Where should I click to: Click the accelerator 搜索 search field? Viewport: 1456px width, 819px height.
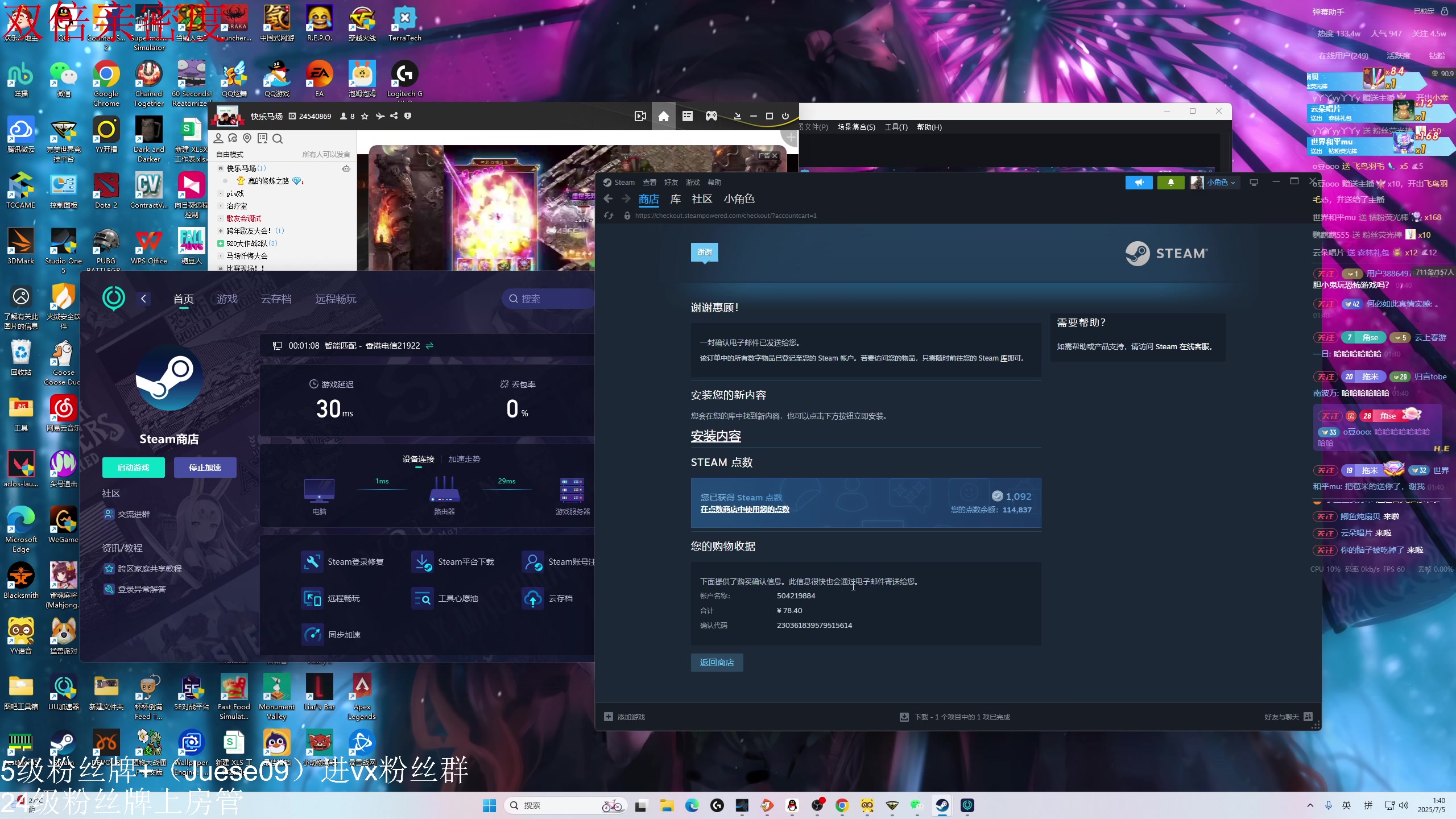point(549,299)
